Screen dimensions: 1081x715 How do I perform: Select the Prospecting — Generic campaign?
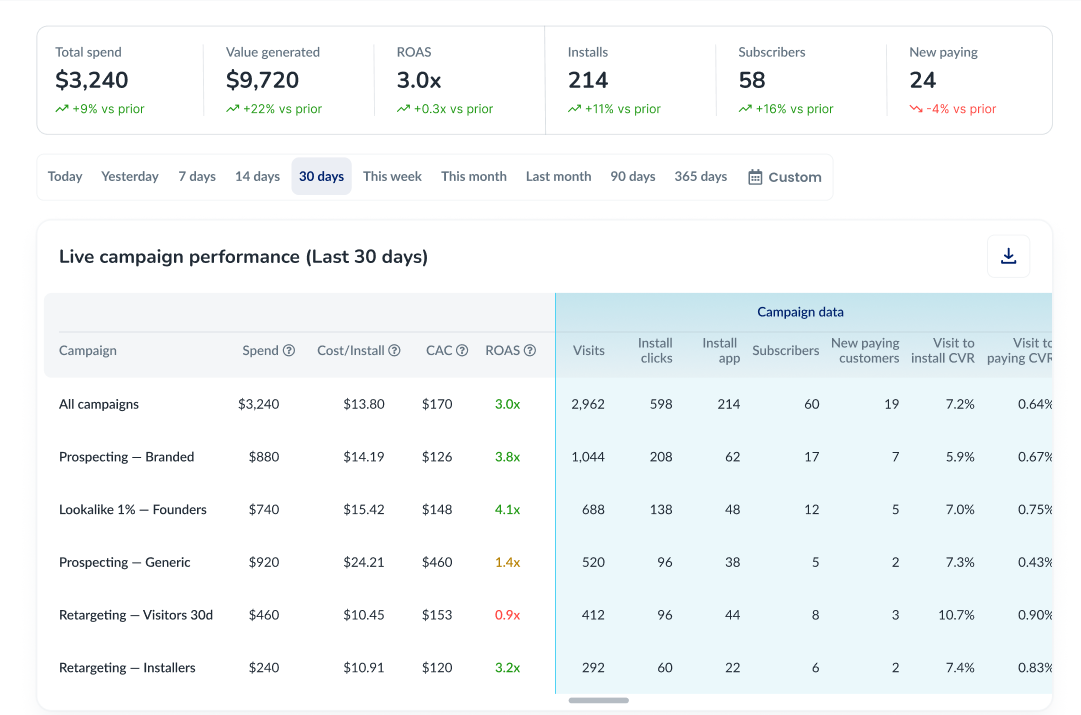pyautogui.click(x=548, y=562)
